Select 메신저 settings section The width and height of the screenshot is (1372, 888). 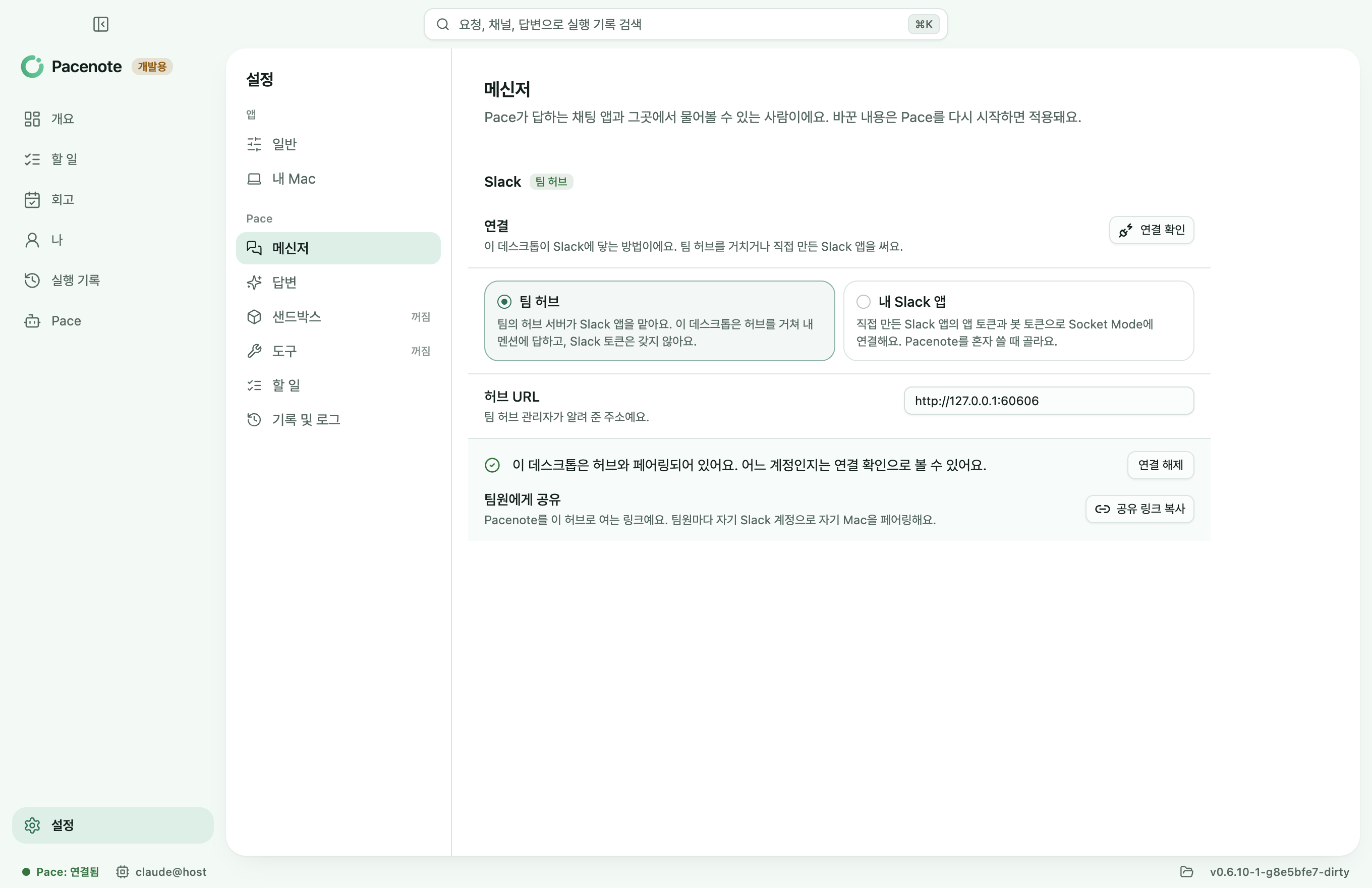[338, 248]
